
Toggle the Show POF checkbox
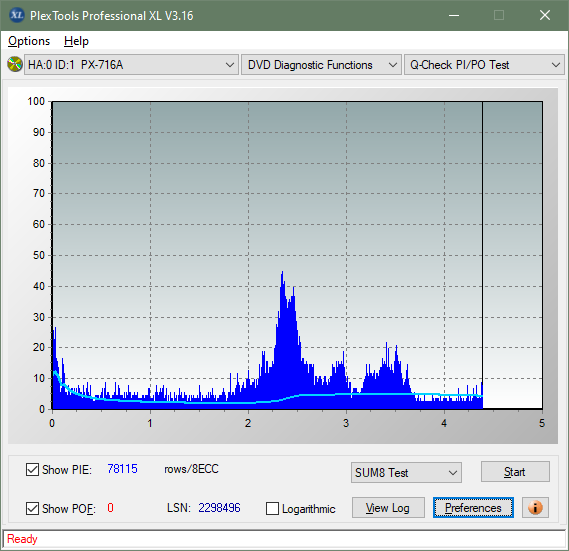32,508
